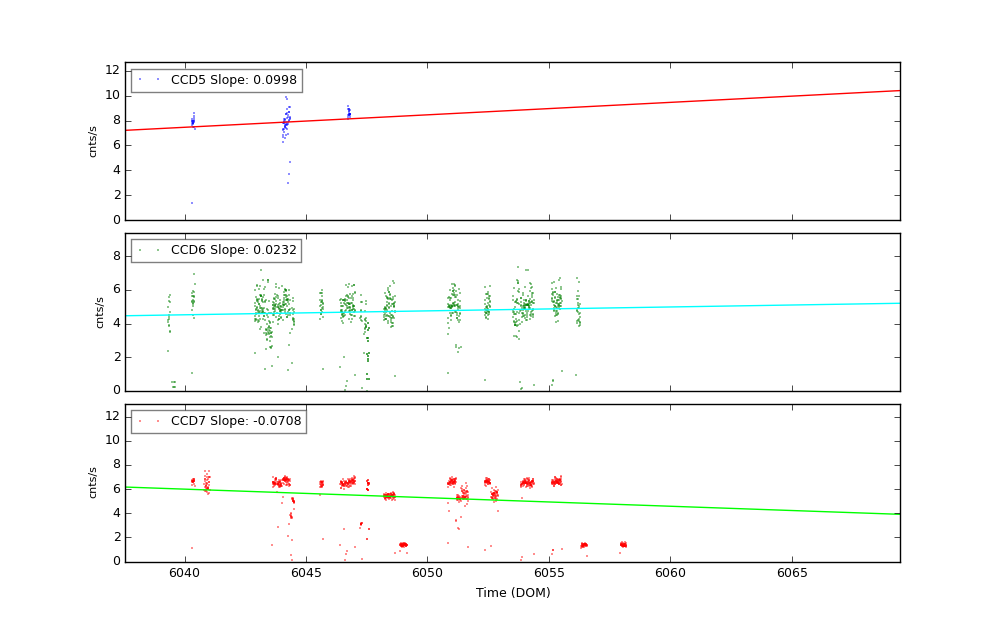Click the 6040 tick label on x-axis
The image size is (1000, 624).
[184, 573]
